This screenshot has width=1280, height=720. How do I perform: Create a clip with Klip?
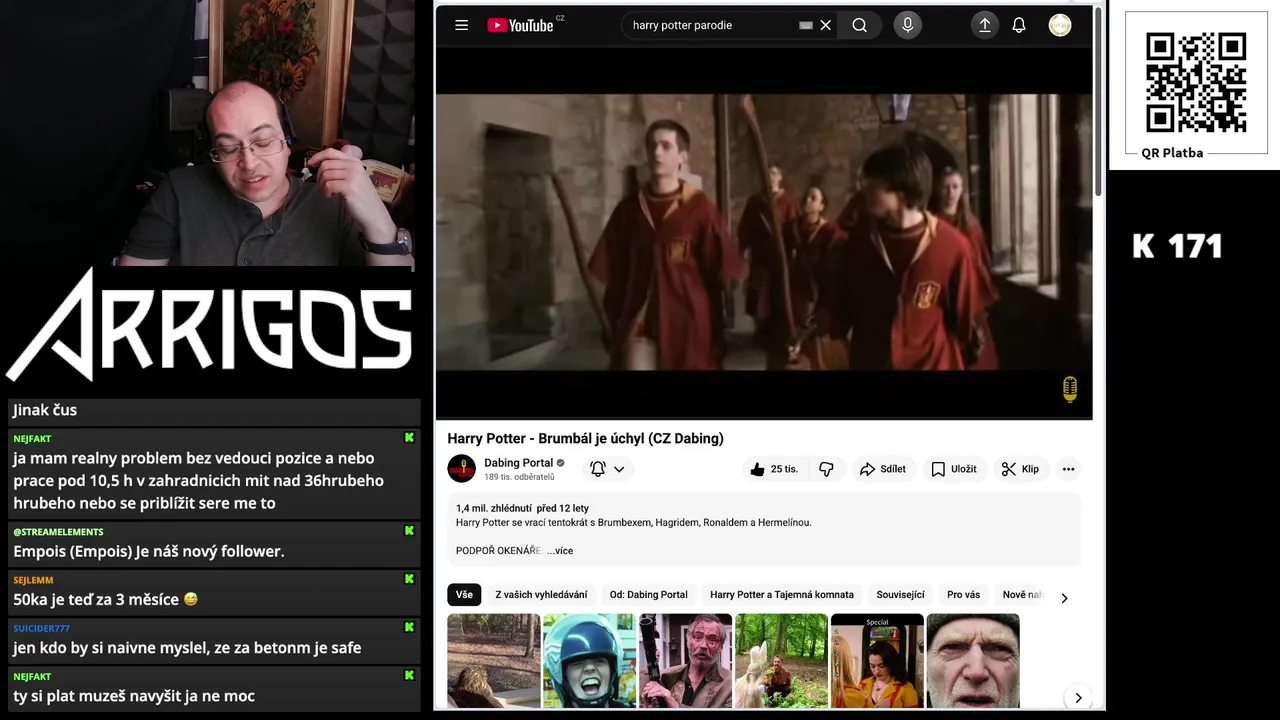coord(1021,469)
